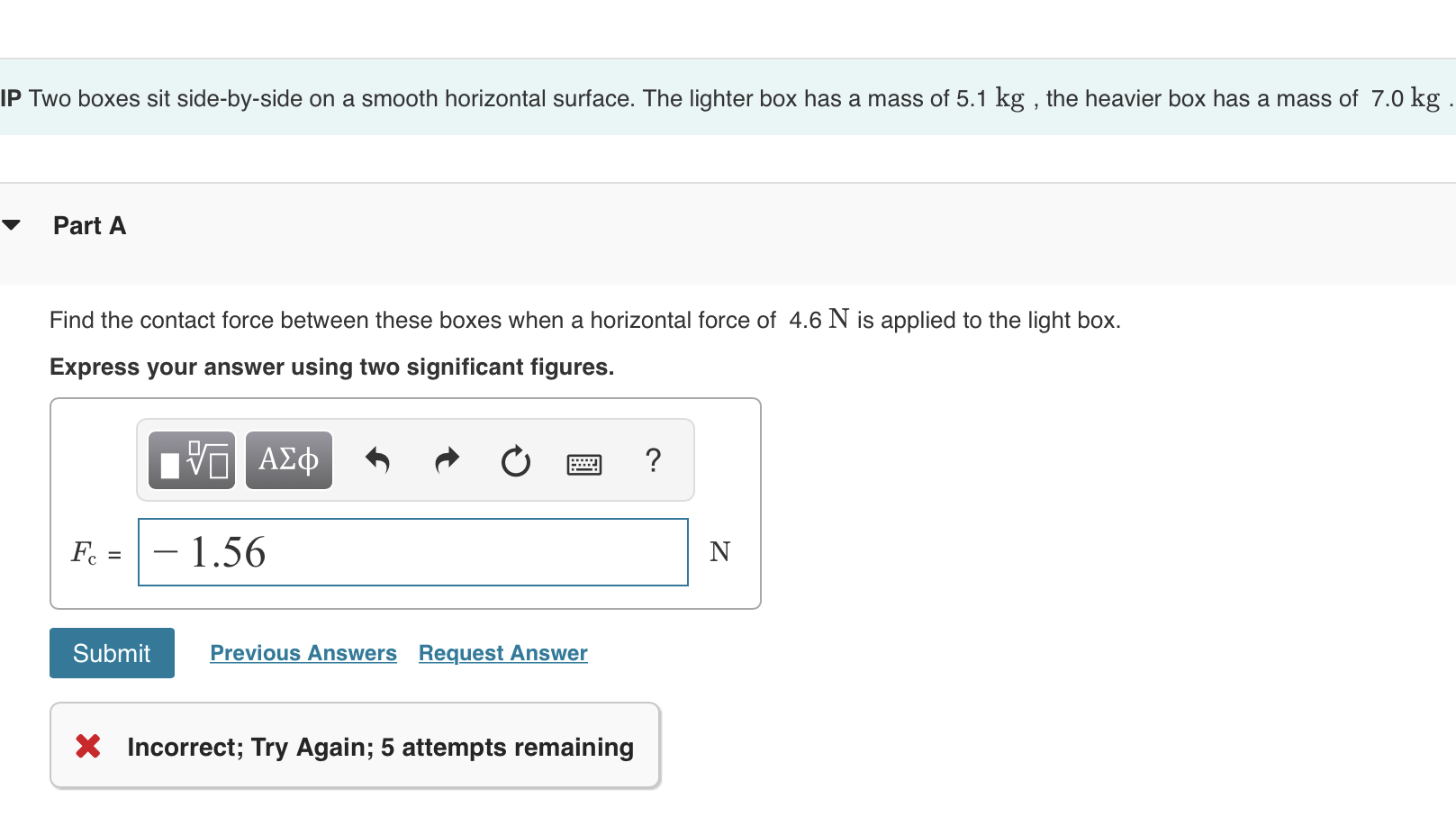Click the keyboard input icon
The height and width of the screenshot is (817, 1456).
click(x=583, y=460)
